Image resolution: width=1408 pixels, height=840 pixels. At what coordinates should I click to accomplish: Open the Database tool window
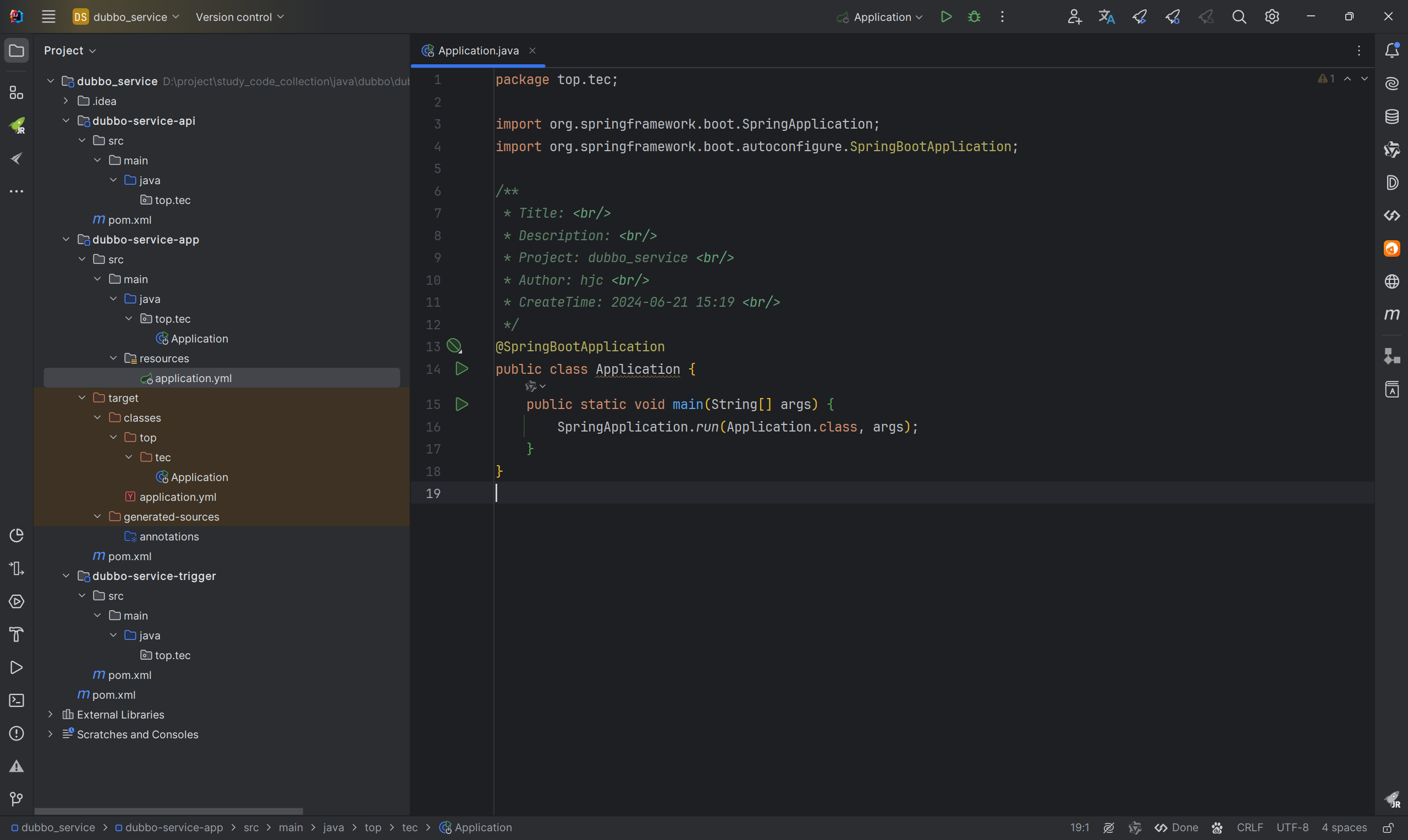click(1391, 117)
